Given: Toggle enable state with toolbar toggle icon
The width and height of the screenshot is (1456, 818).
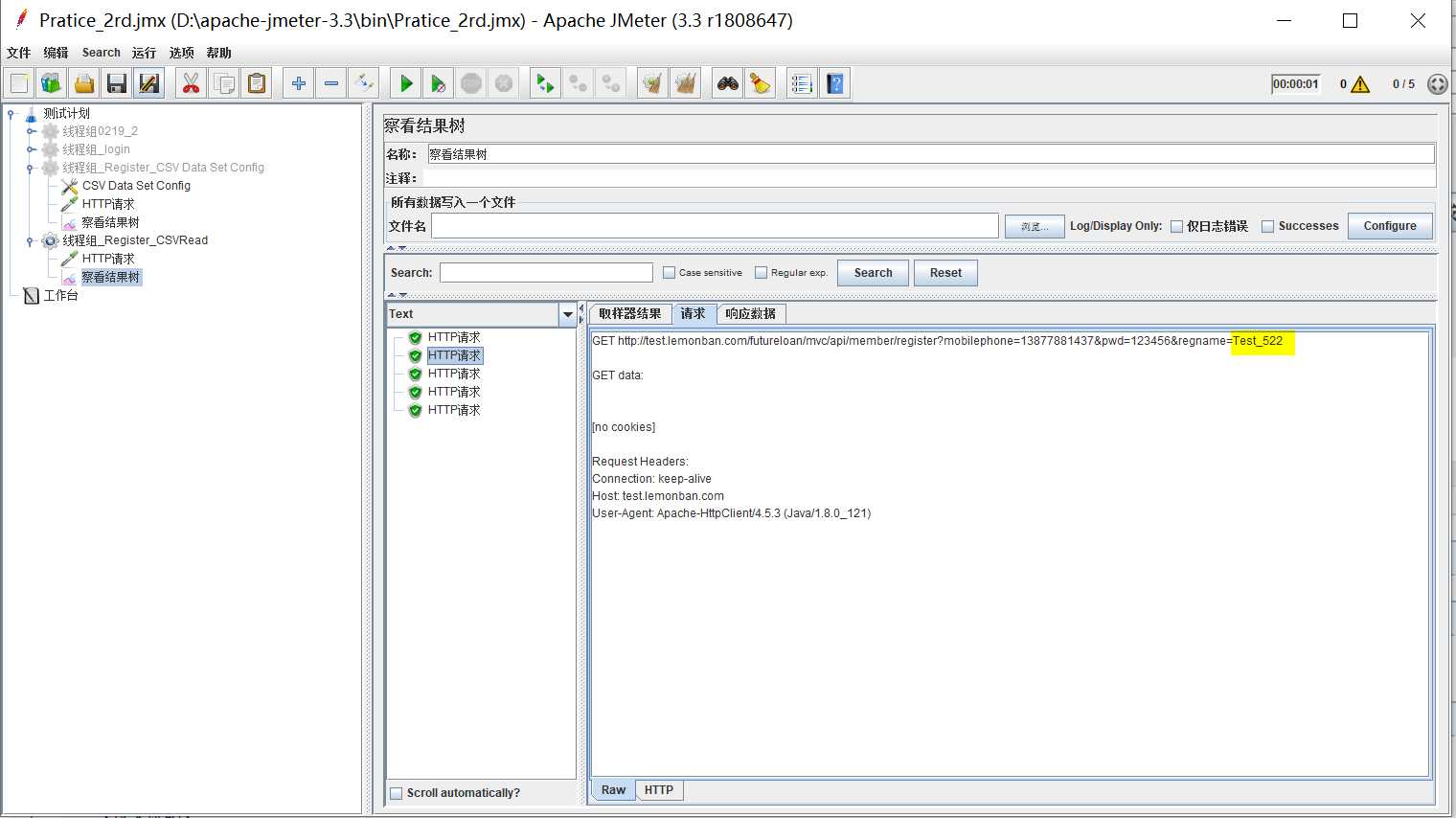Looking at the screenshot, I should (364, 83).
